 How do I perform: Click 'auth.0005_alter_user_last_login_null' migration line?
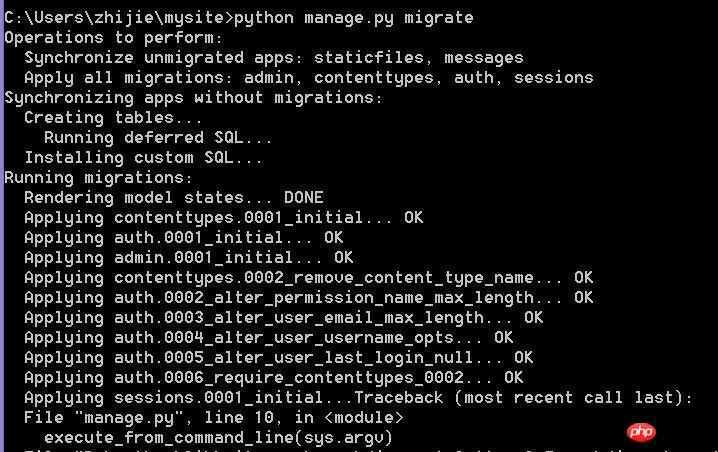coord(278,357)
